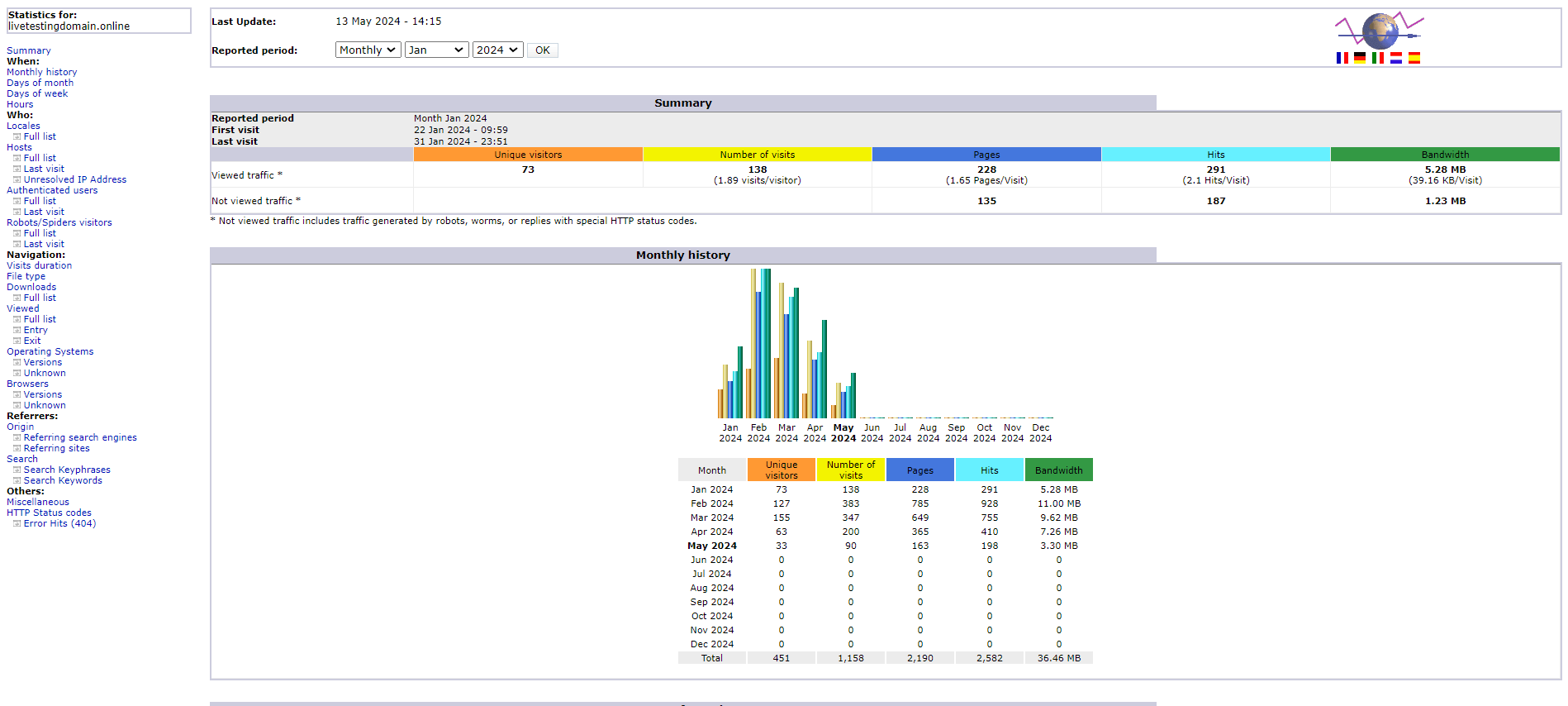Screen dimensions: 1568x706
Task: Click the icon beside Locales Full list
Action: point(17,136)
